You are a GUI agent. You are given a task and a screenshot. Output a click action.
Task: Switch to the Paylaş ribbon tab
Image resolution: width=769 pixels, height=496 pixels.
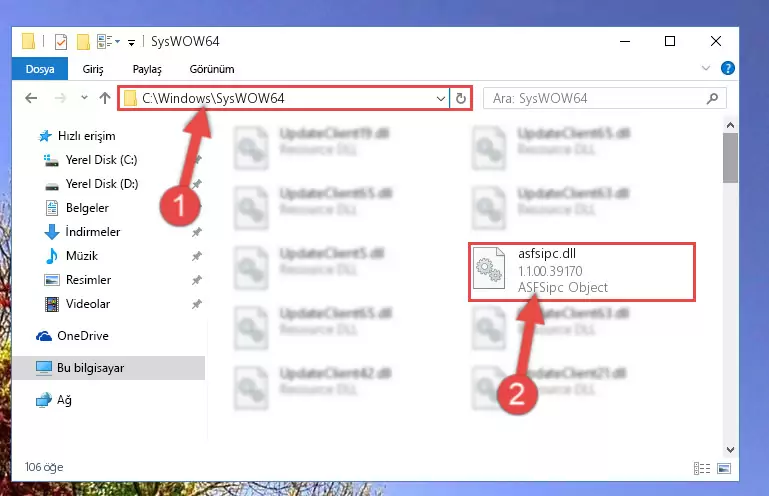click(x=147, y=69)
